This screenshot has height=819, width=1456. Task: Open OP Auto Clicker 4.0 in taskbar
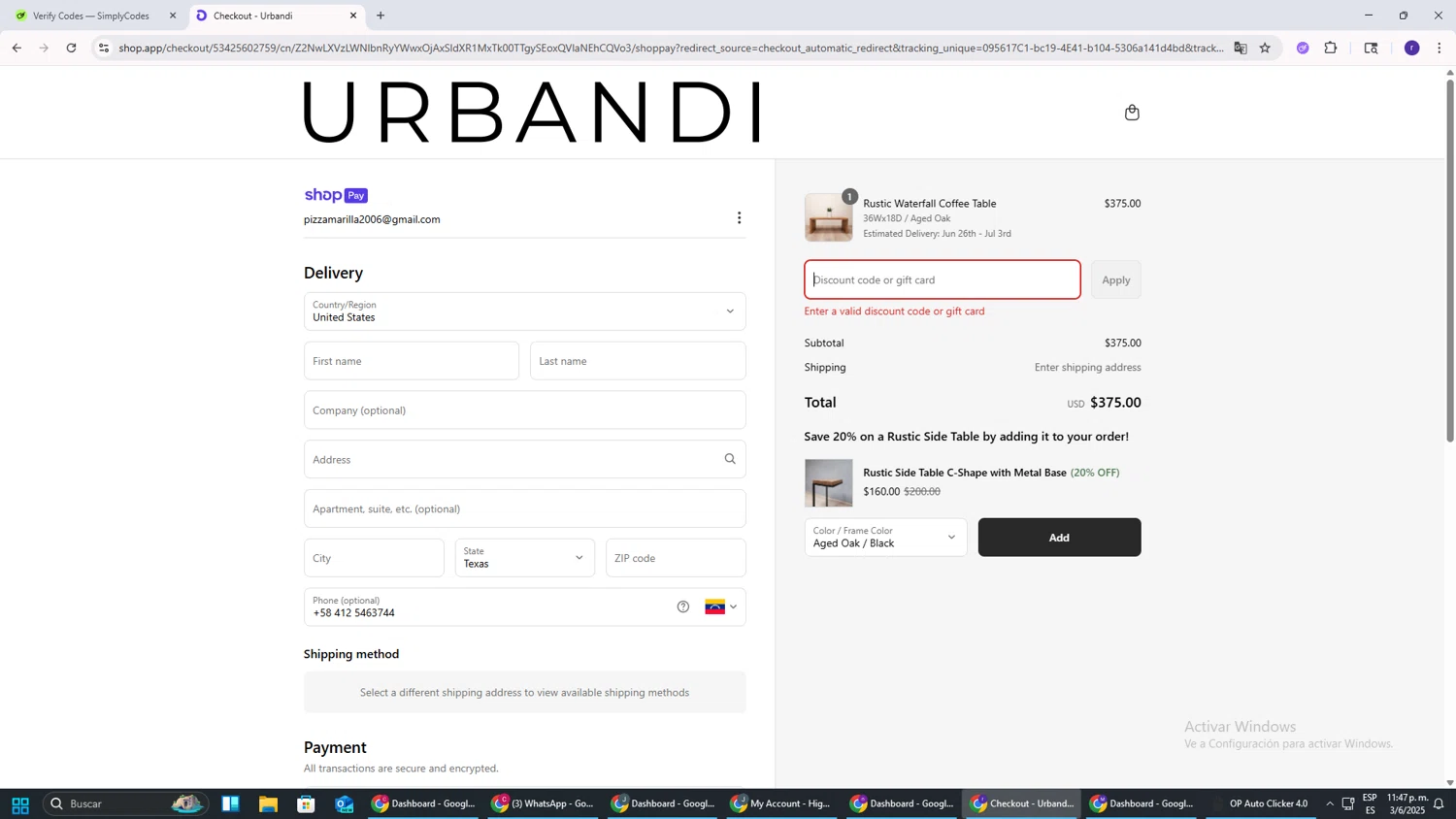1262,803
